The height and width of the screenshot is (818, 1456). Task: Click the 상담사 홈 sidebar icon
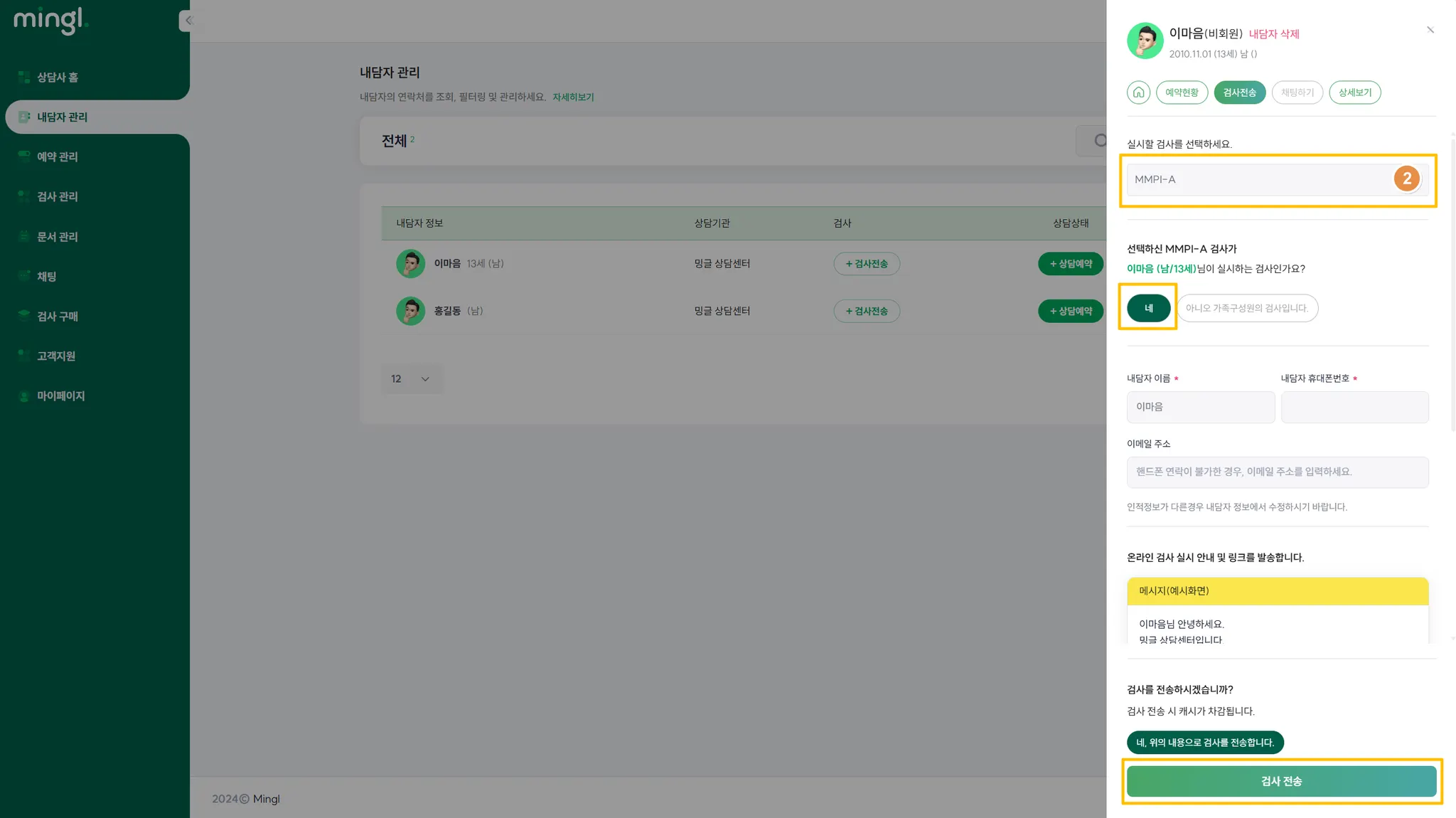click(x=24, y=78)
